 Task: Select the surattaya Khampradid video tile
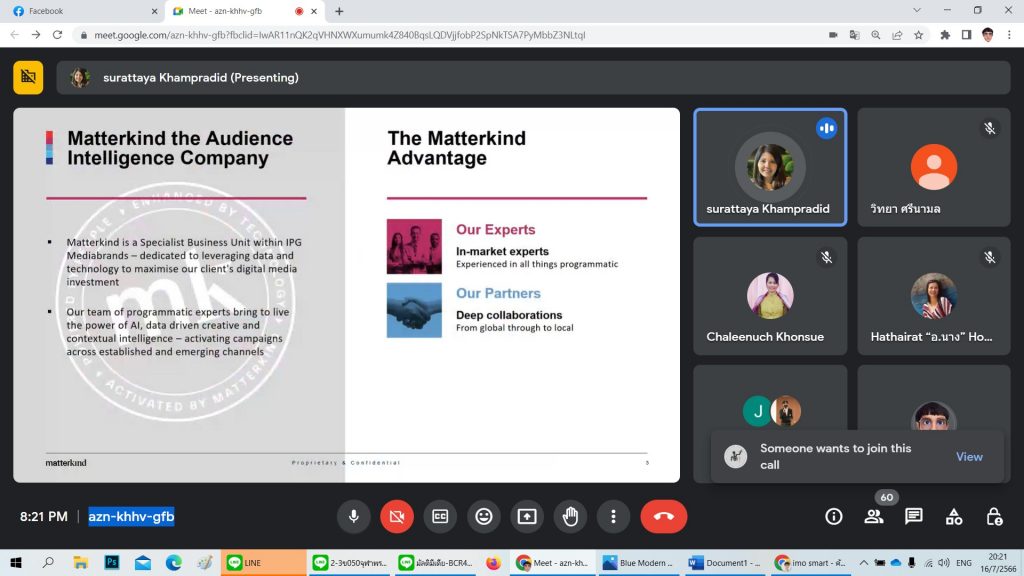tap(769, 167)
